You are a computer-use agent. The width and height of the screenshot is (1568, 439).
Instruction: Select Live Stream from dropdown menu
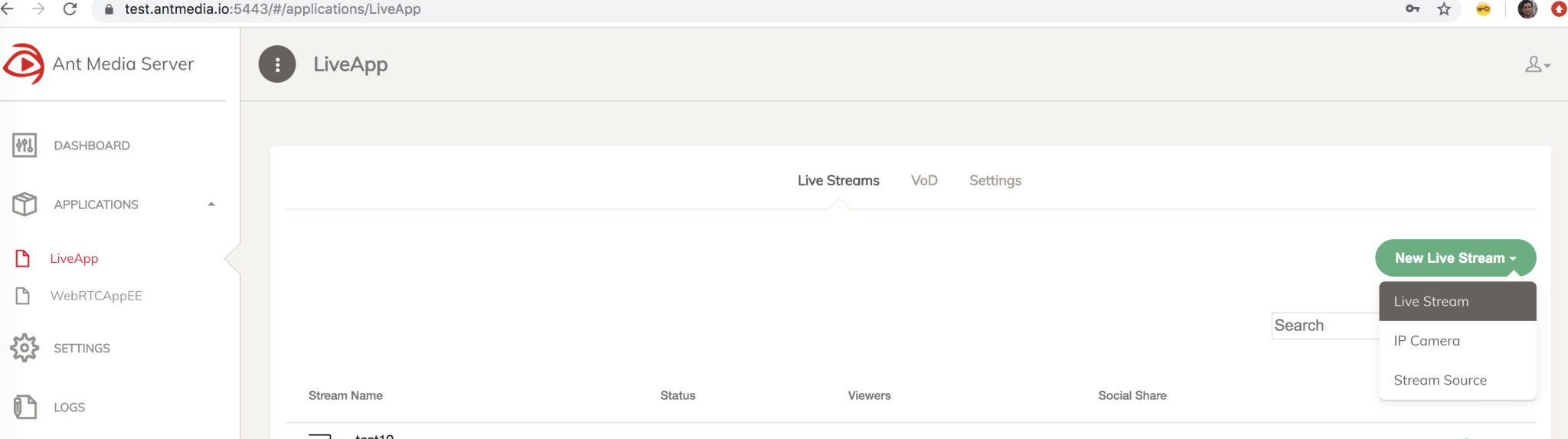(1458, 301)
